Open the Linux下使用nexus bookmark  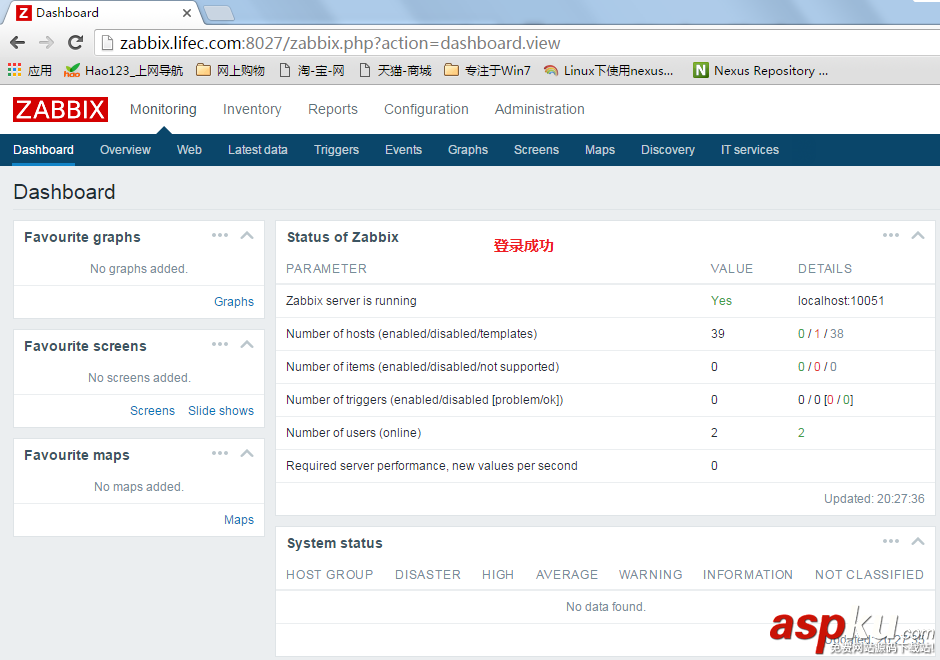click(x=608, y=71)
